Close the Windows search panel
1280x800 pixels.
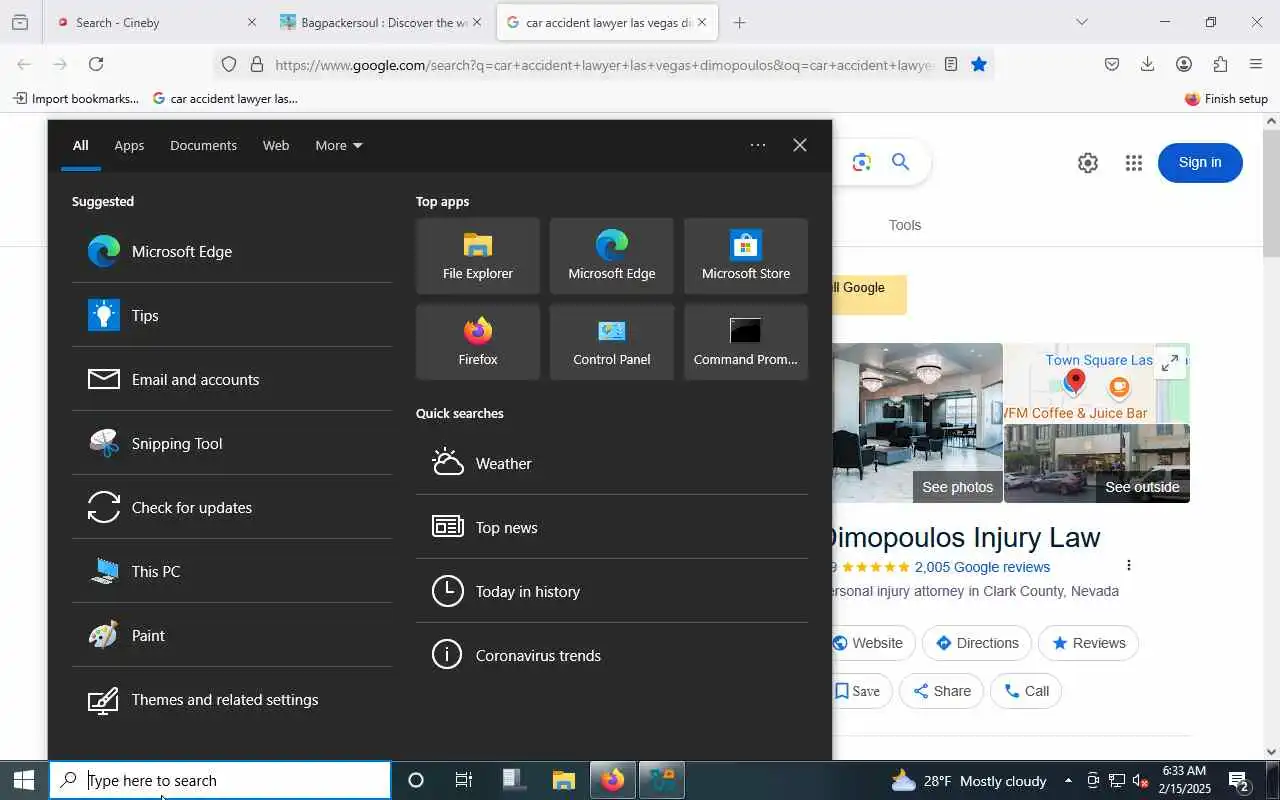point(800,145)
